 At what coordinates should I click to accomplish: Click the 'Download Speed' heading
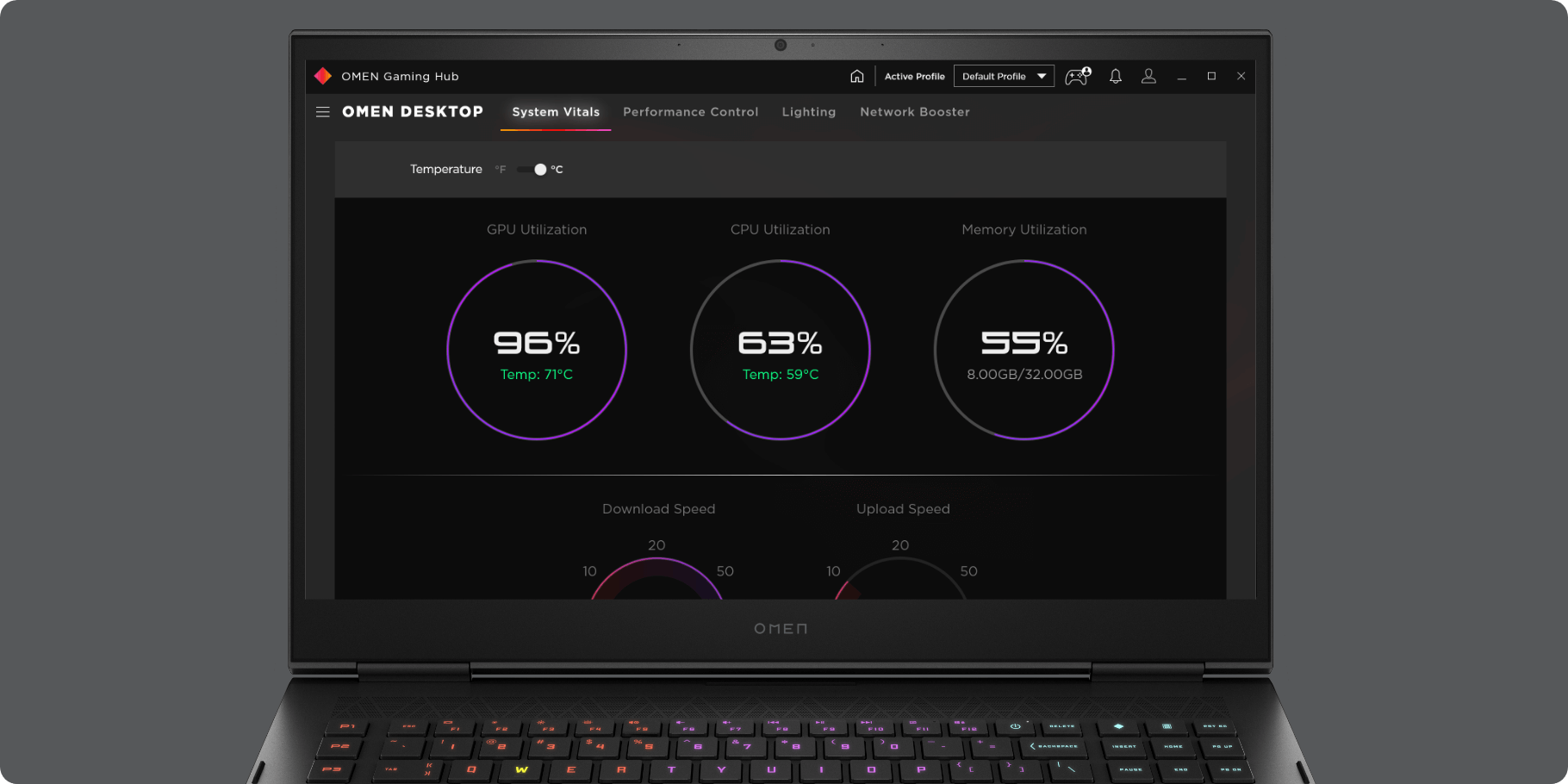pyautogui.click(x=659, y=509)
